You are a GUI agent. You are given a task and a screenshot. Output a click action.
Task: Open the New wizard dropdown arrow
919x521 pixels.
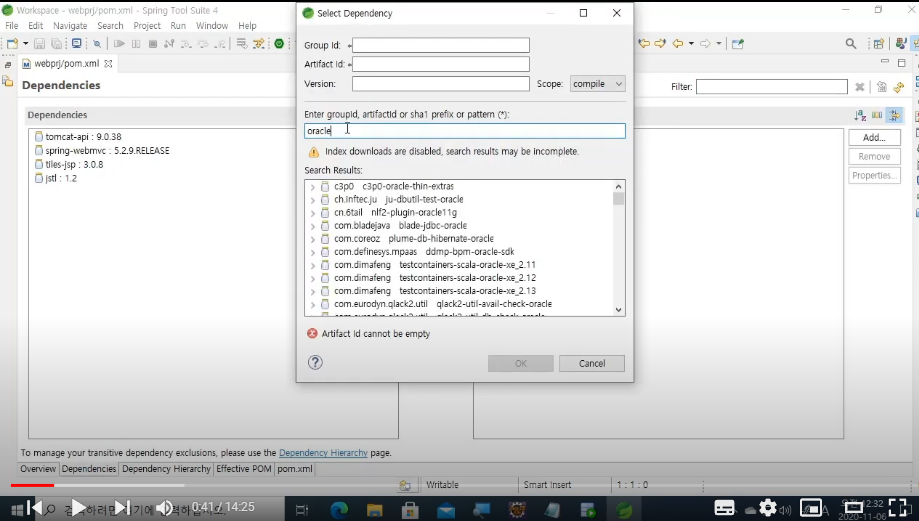(x=25, y=43)
